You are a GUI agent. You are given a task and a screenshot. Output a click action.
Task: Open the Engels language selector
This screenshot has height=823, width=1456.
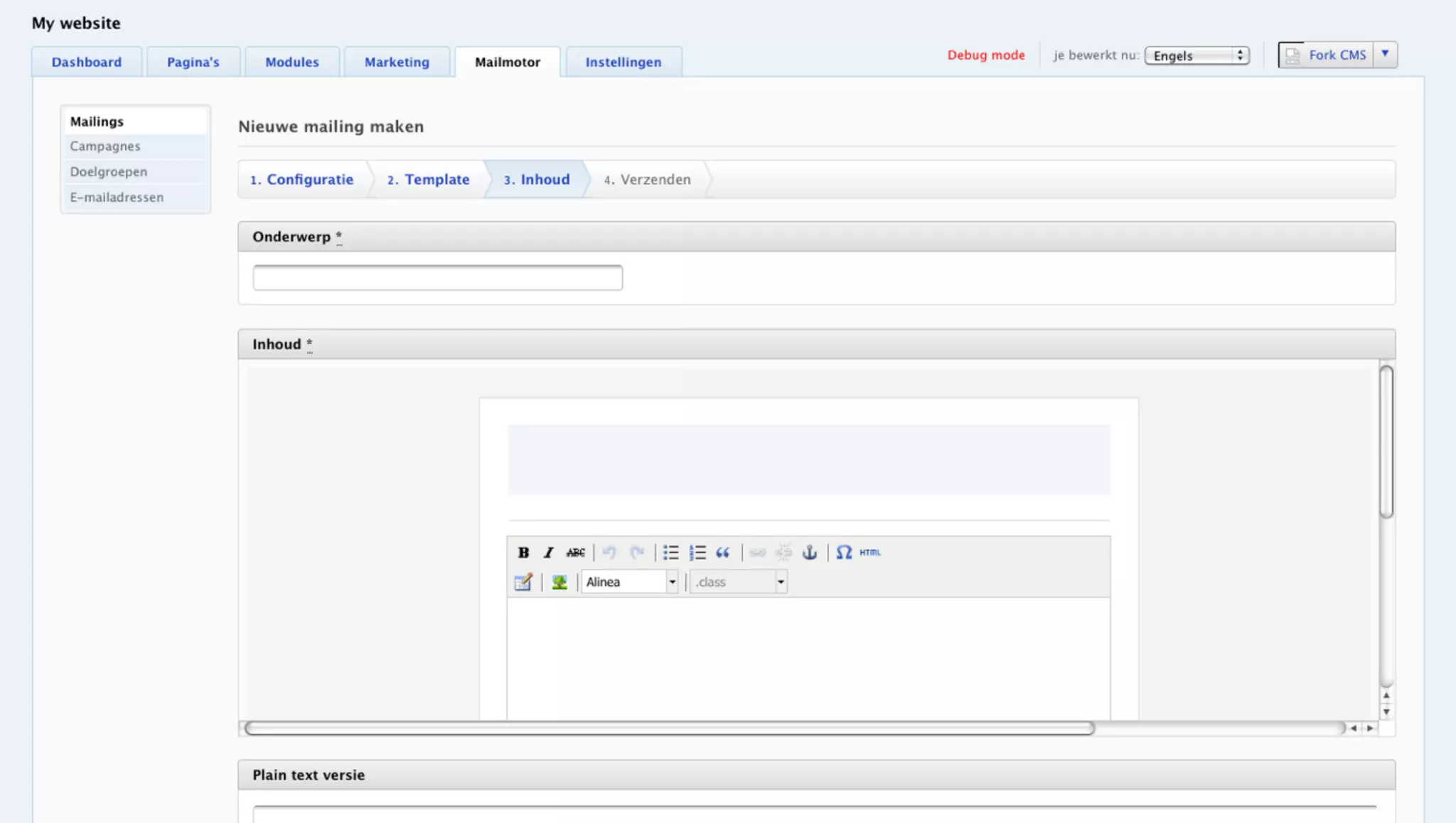click(x=1197, y=55)
